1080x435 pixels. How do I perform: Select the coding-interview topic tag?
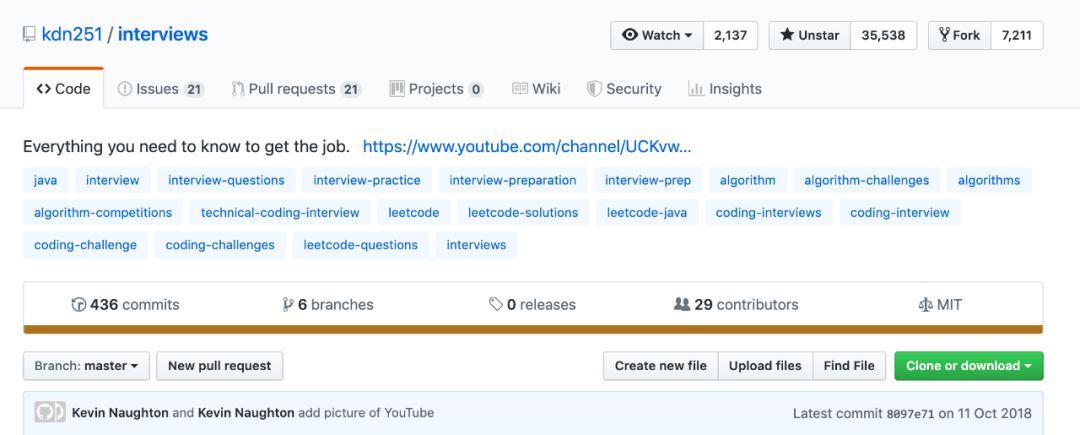tap(900, 213)
